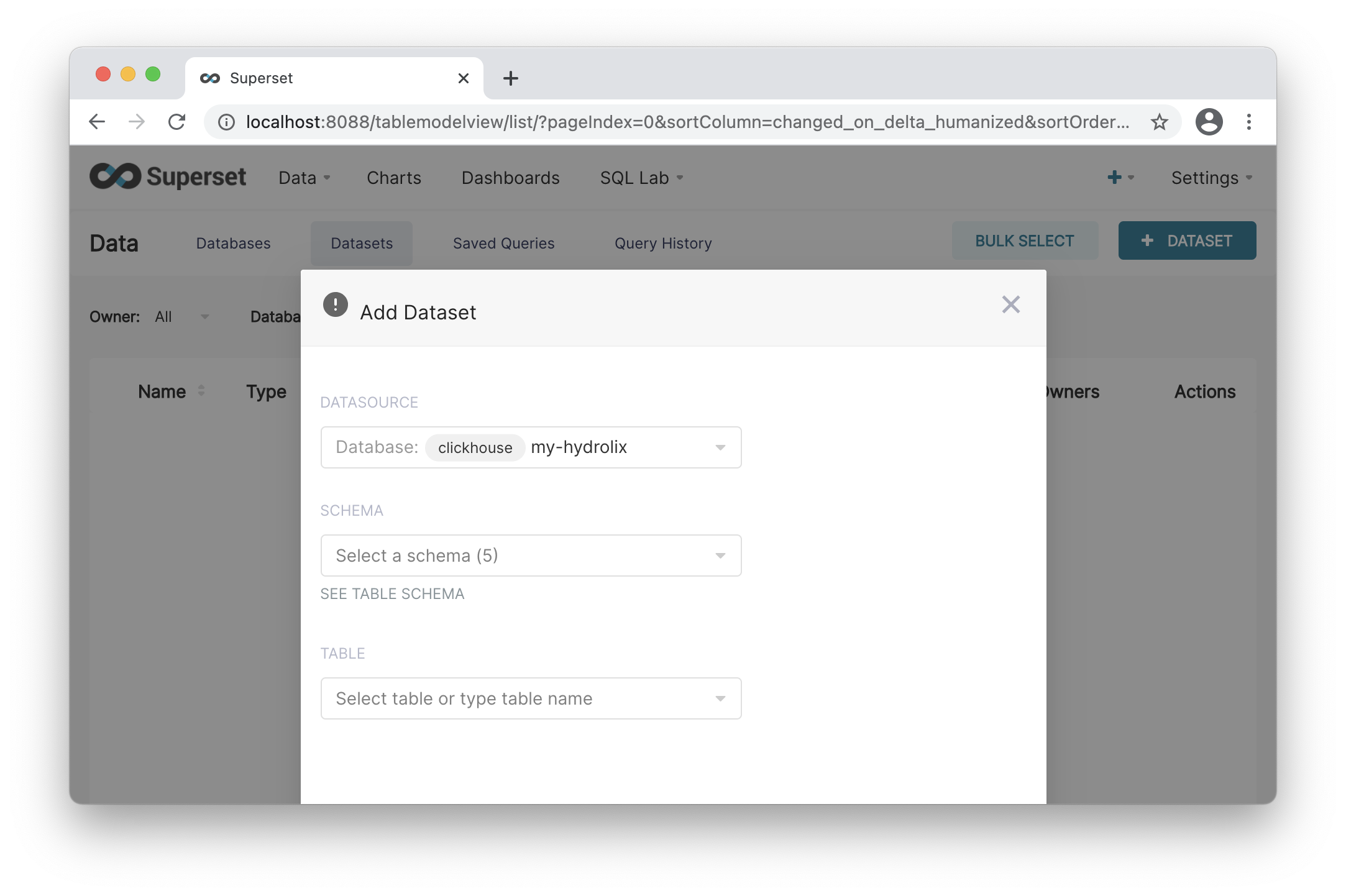
Task: Open the Data menu
Action: point(300,177)
